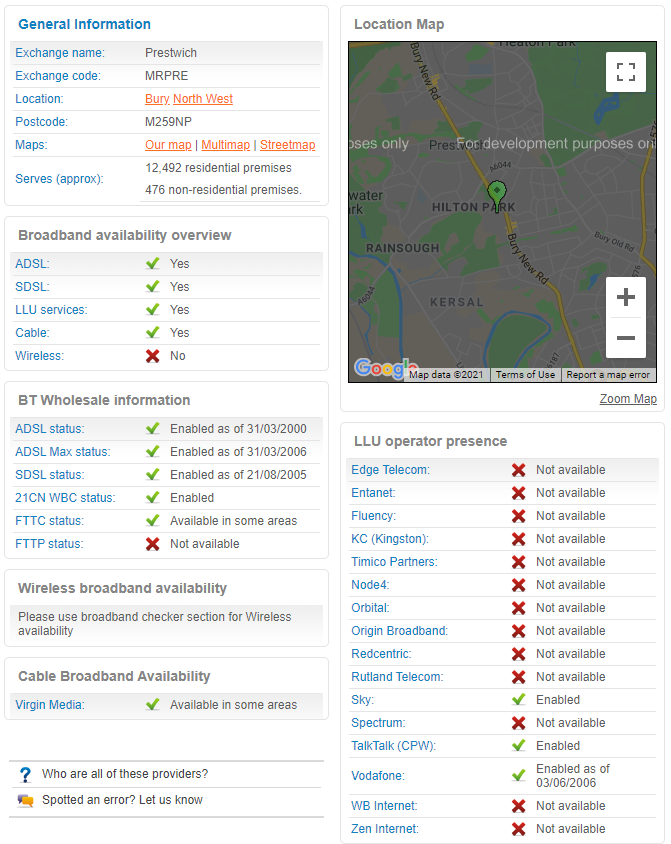
Task: Select postcode value M259NP
Action: click(x=168, y=122)
